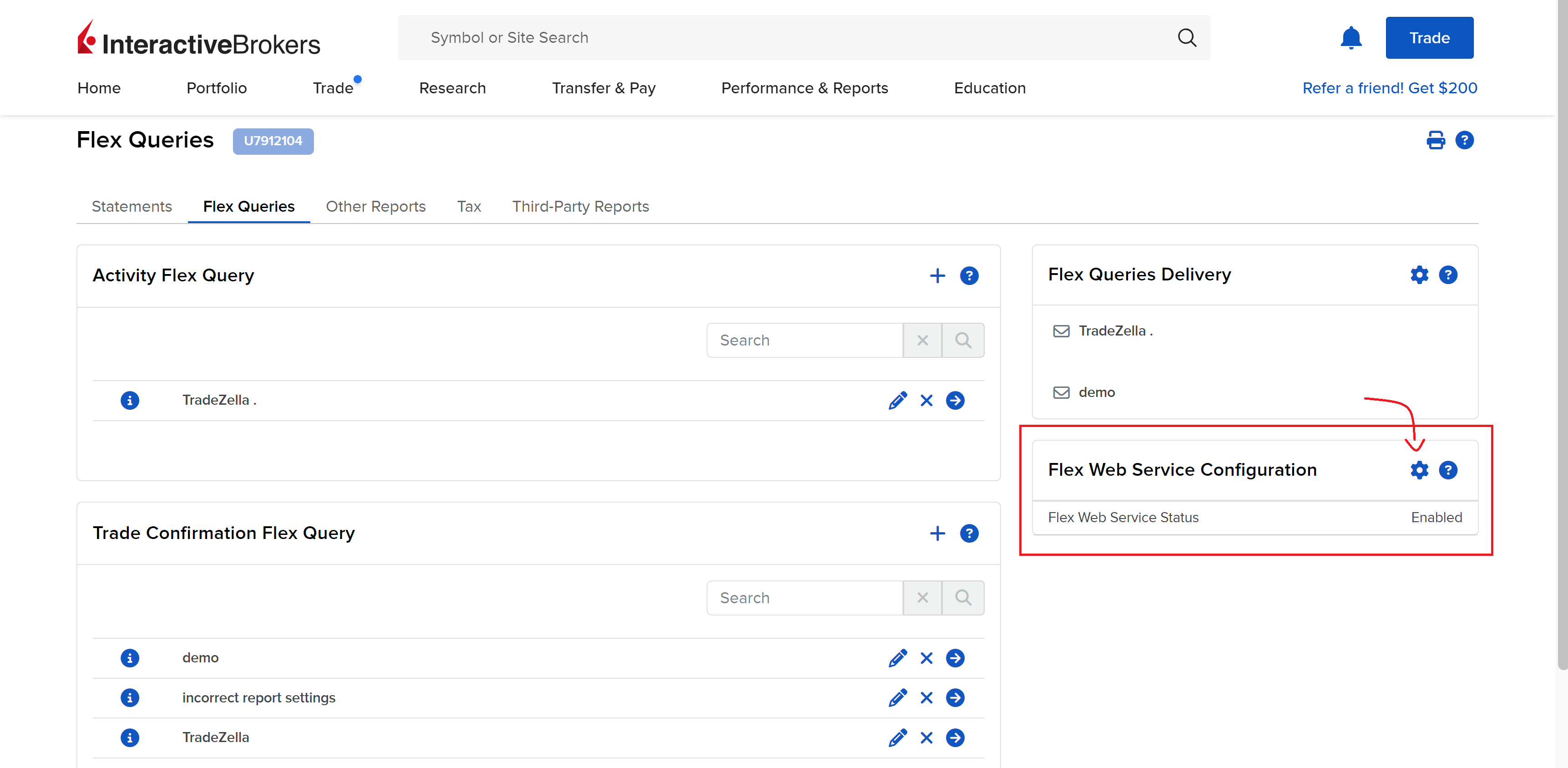Click the blue Trade button
This screenshot has width=1568, height=768.
pos(1429,38)
